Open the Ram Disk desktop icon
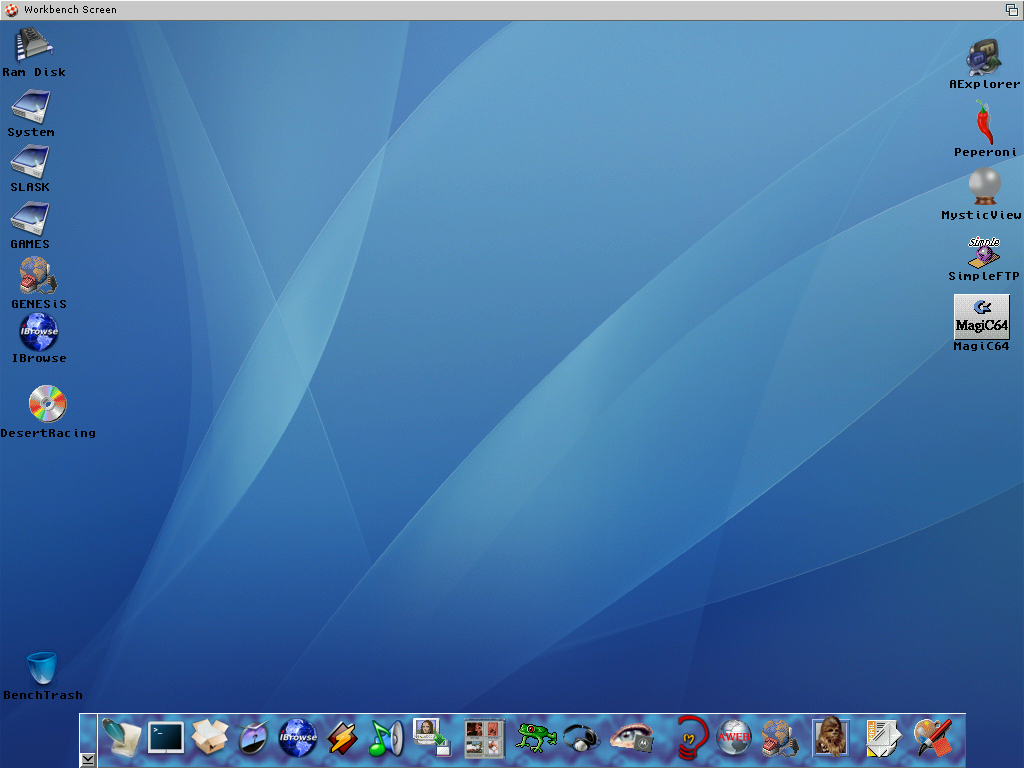Screen dimensions: 1024x768 (33, 46)
